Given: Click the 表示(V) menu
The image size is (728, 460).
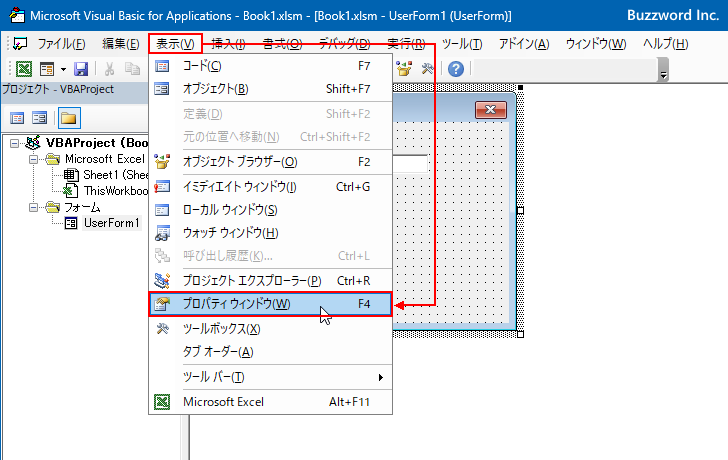Looking at the screenshot, I should pyautogui.click(x=176, y=44).
